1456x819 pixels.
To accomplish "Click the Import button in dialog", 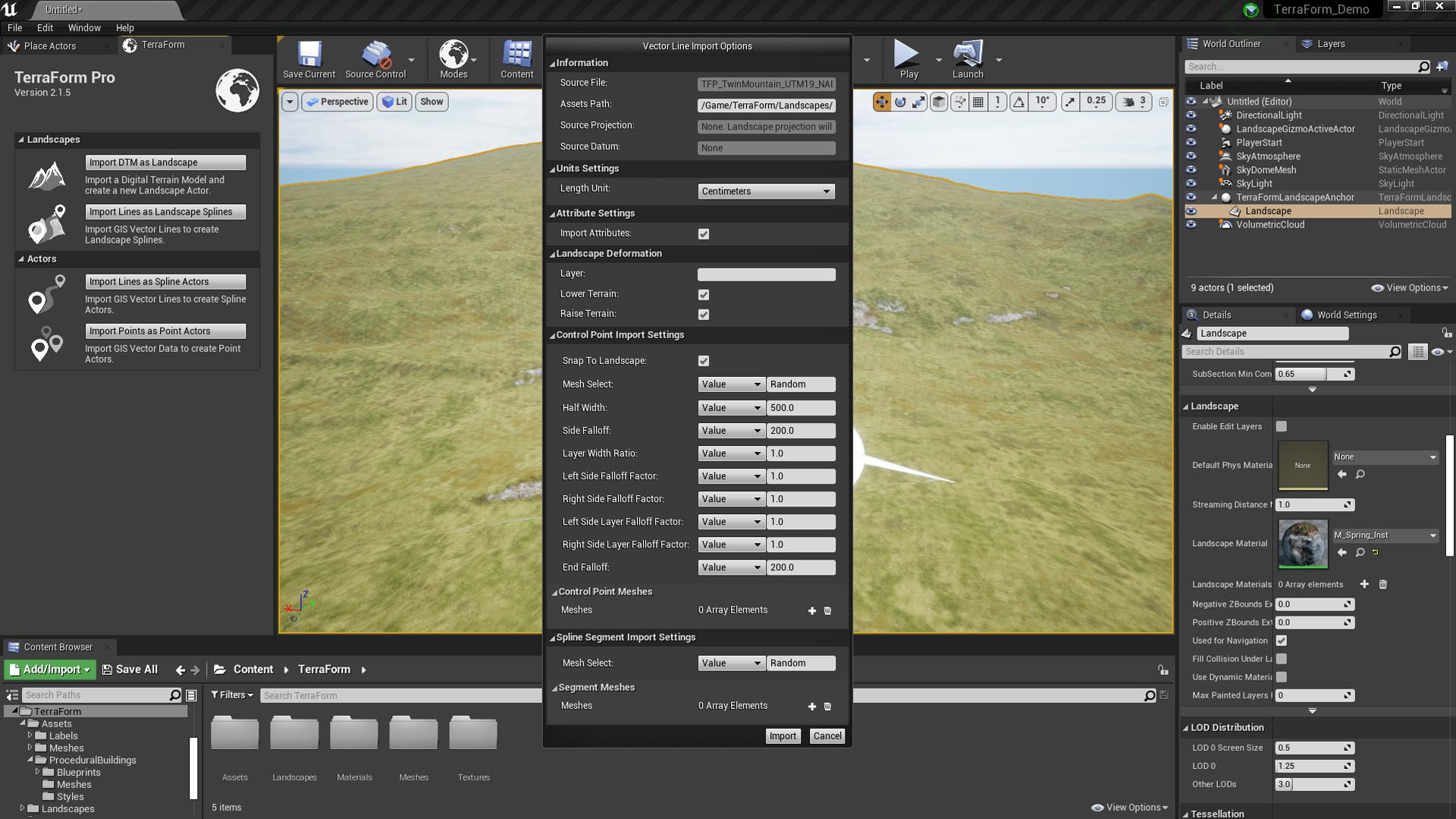I will coord(783,736).
